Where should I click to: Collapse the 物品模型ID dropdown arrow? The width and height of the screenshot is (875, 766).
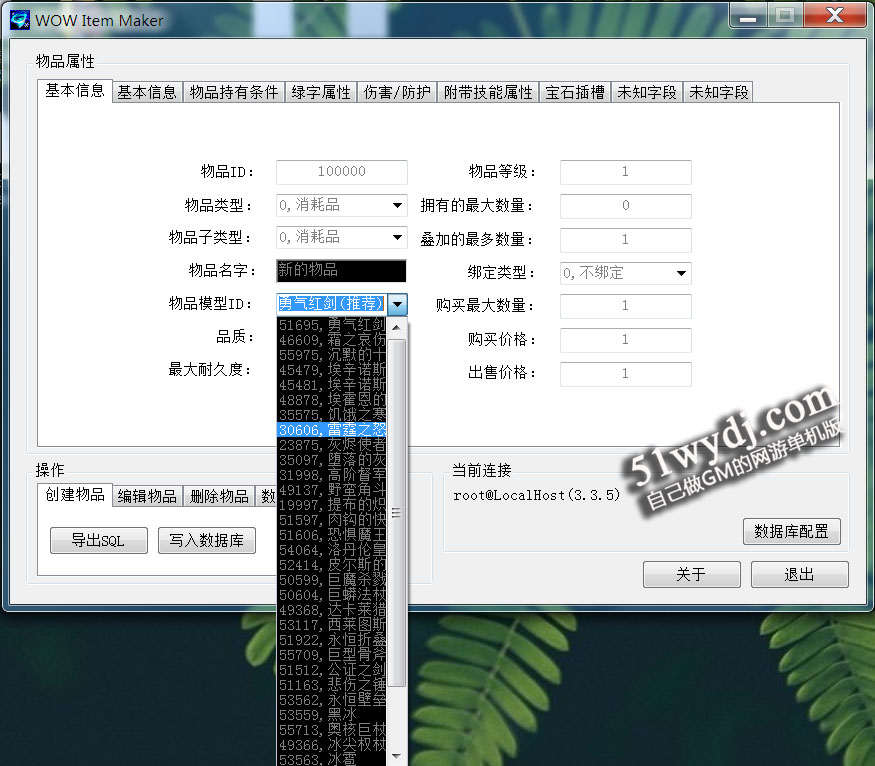(397, 305)
